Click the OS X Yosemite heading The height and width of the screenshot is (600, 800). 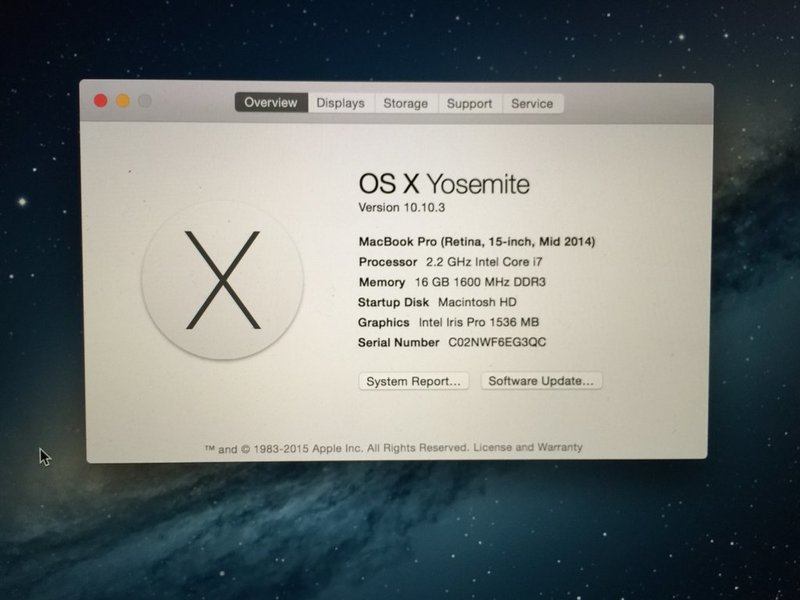pos(444,184)
